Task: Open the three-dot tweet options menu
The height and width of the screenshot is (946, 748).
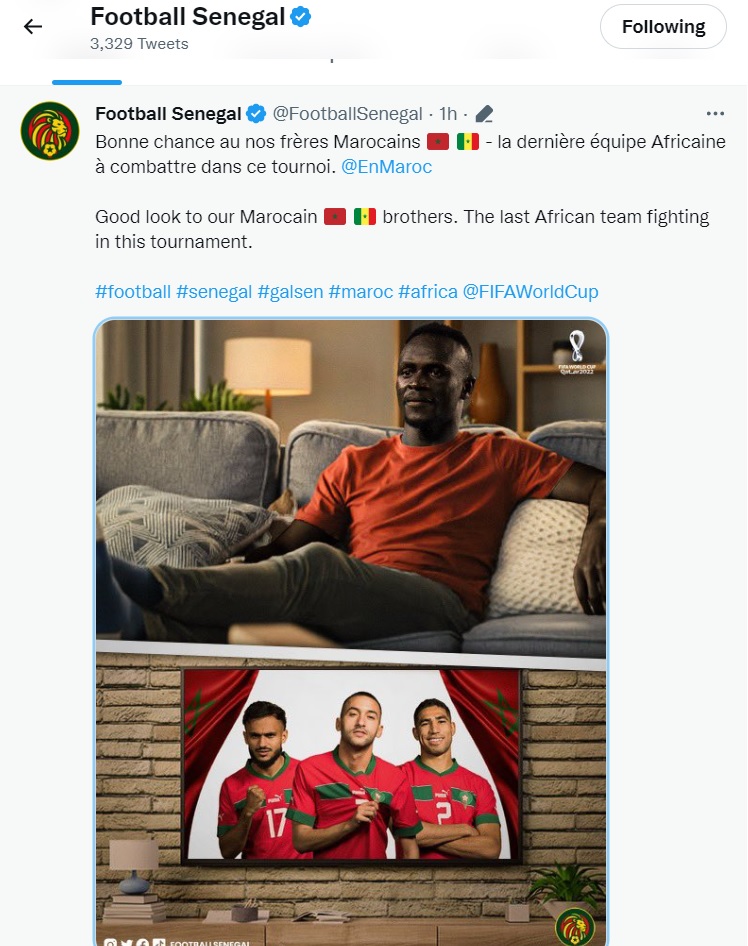Action: pyautogui.click(x=715, y=113)
